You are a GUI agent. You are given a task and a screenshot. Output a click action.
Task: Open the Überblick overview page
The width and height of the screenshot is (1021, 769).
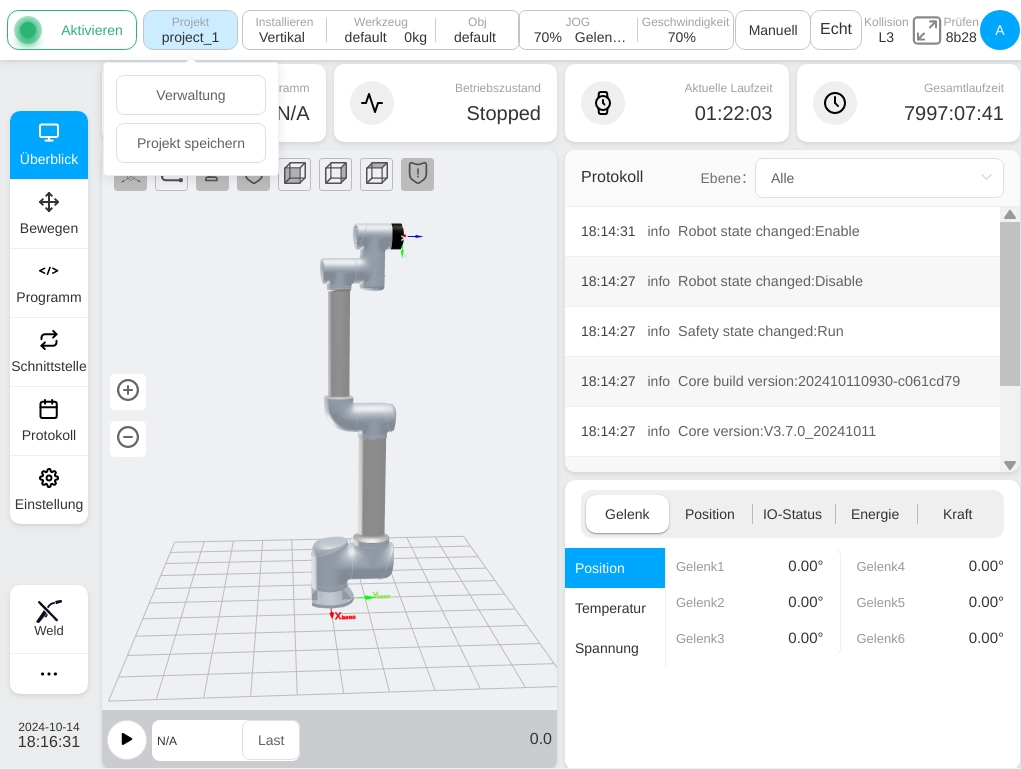tap(49, 145)
